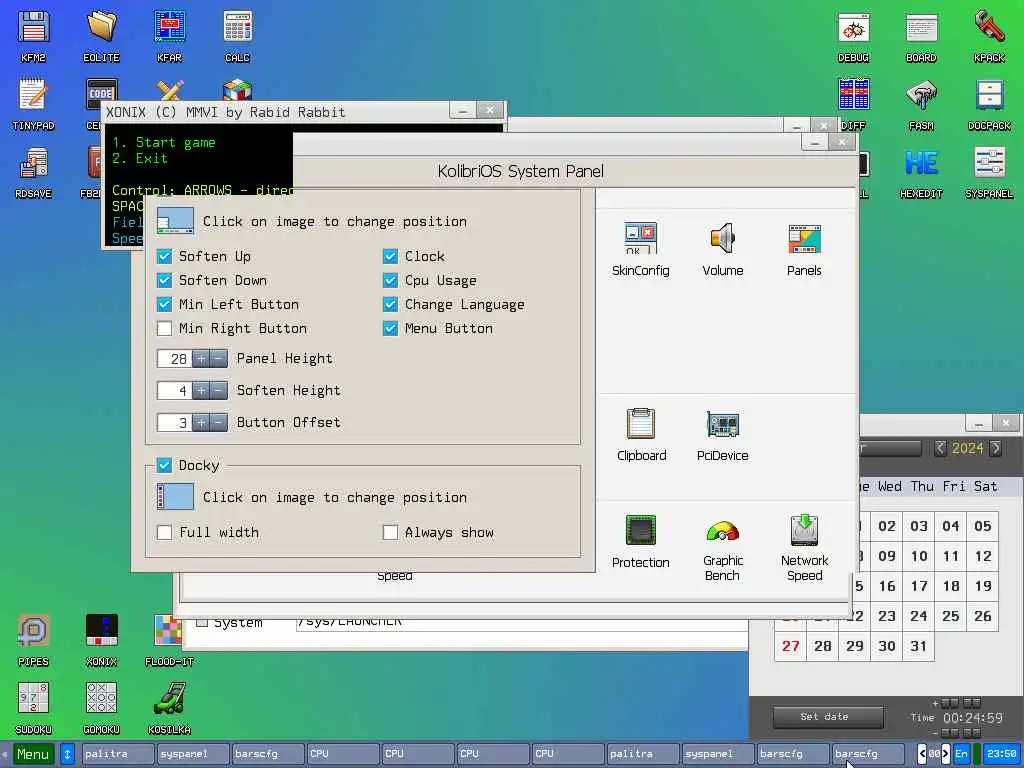Launch the SUDOKU game icon
The width and height of the screenshot is (1024, 768).
coord(33,708)
